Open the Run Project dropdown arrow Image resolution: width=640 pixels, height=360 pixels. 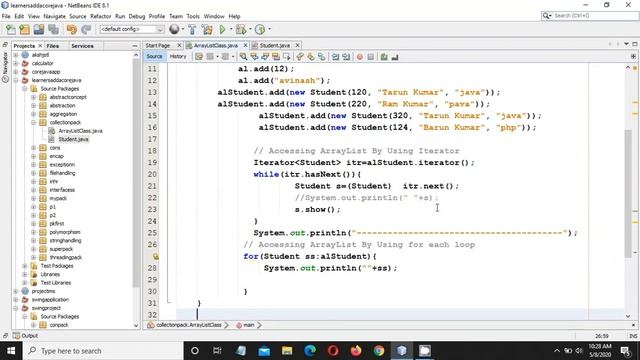tap(231, 29)
